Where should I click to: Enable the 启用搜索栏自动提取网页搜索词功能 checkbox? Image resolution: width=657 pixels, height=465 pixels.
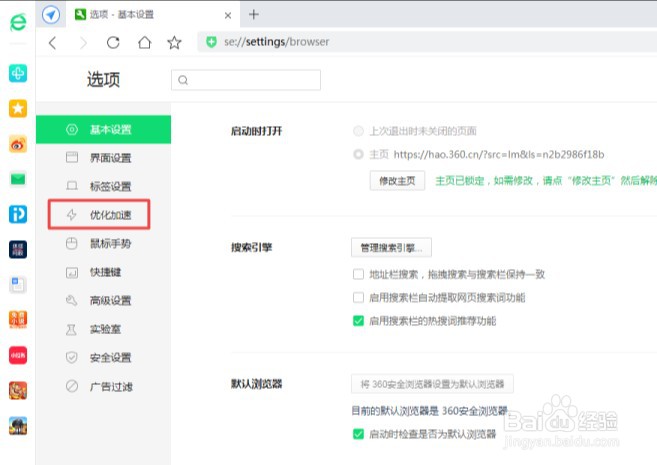[x=358, y=297]
